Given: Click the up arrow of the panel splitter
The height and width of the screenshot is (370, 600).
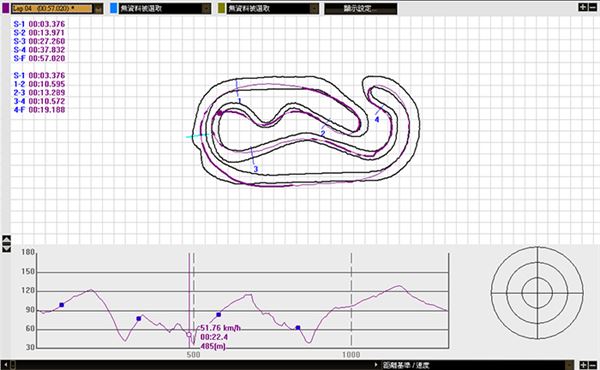Looking at the screenshot, I should coord(7,239).
